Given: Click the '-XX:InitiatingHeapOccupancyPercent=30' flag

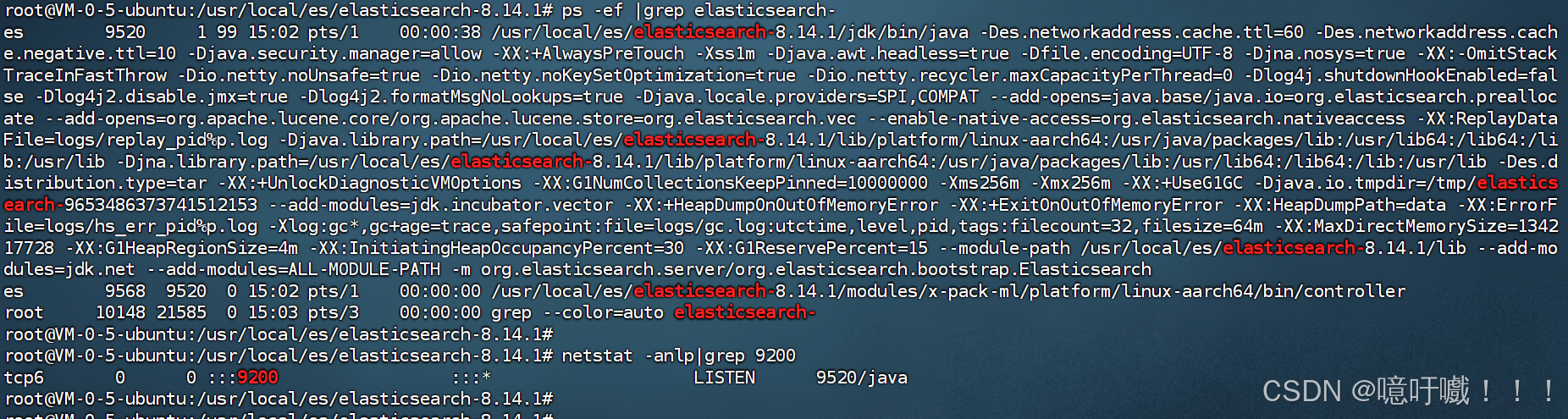Looking at the screenshot, I should pyautogui.click(x=496, y=248).
